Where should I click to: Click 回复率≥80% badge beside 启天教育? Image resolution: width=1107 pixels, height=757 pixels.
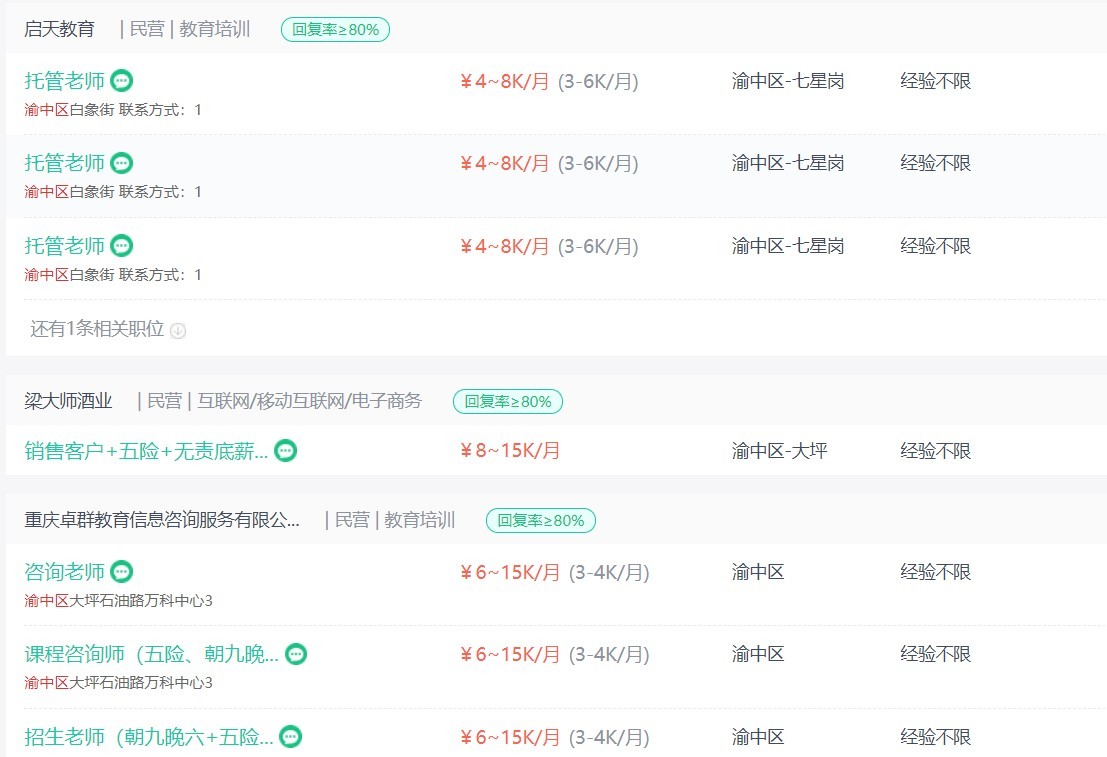click(x=335, y=30)
